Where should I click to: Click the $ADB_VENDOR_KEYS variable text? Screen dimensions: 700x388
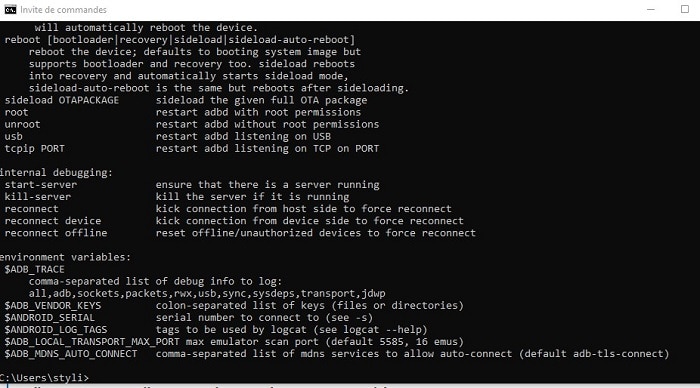click(x=53, y=305)
